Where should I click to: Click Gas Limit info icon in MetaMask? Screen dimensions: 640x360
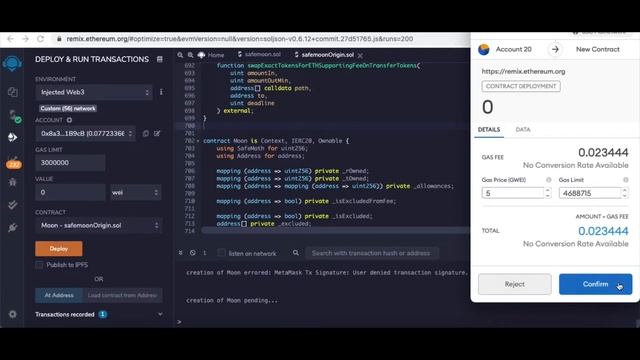[x=625, y=180]
